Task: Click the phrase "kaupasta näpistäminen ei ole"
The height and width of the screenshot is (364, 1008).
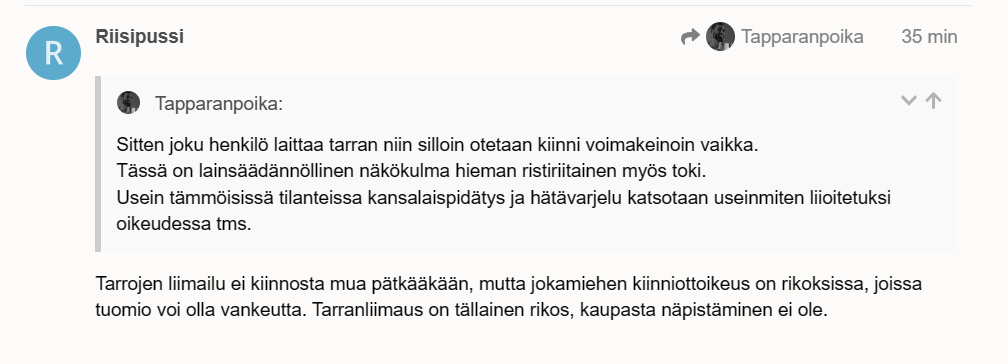Action: pyautogui.click(x=703, y=311)
